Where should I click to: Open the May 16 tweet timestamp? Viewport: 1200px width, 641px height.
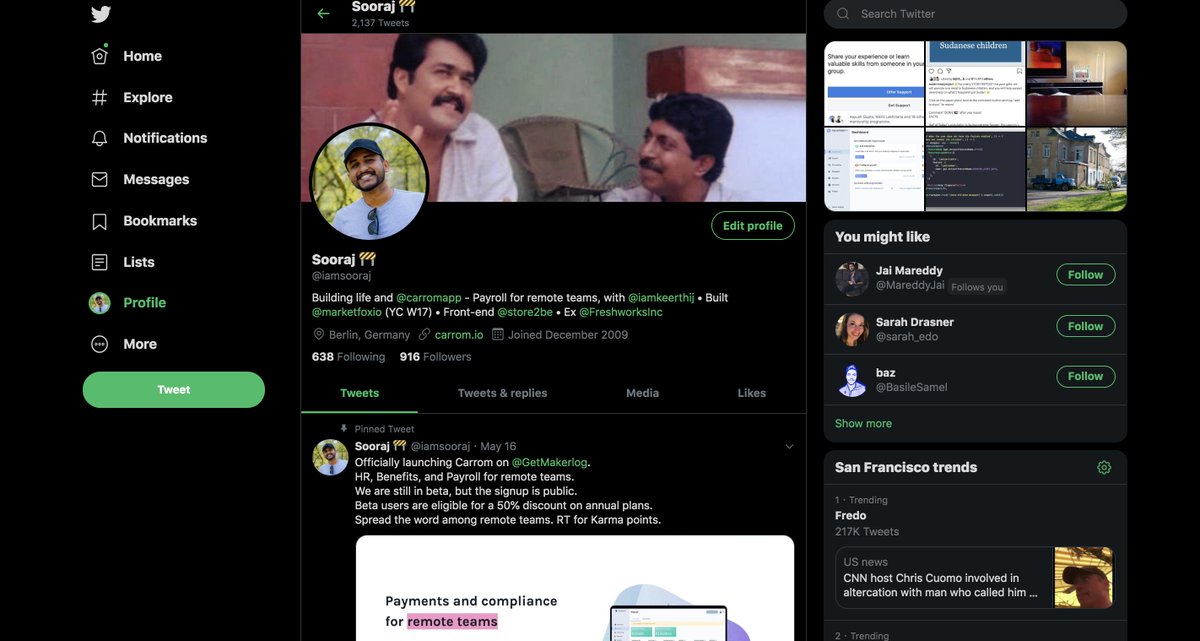click(498, 446)
